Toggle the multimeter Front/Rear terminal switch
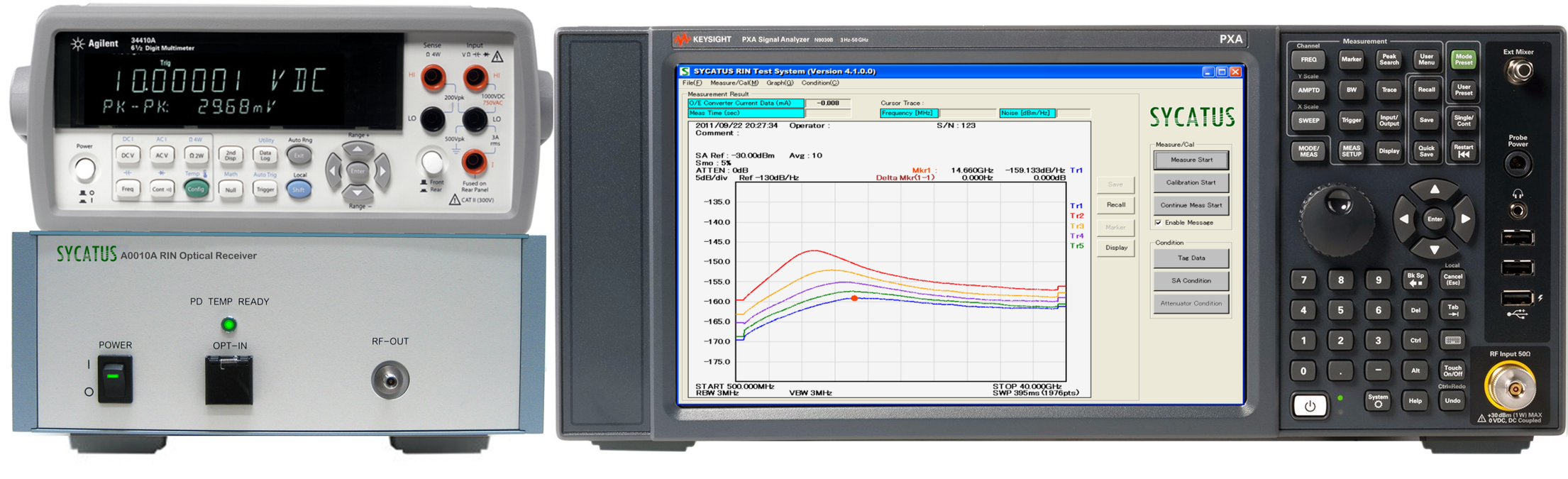Screen dimensions: 1568x479 click(x=431, y=163)
